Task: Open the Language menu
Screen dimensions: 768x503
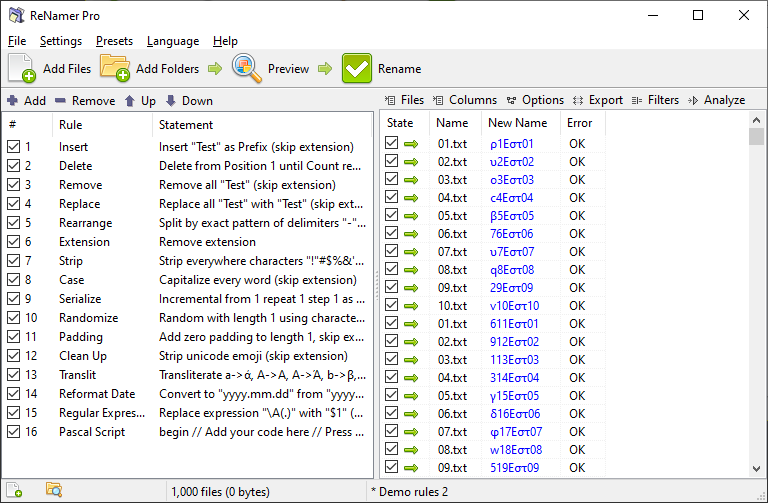Action: [x=172, y=41]
